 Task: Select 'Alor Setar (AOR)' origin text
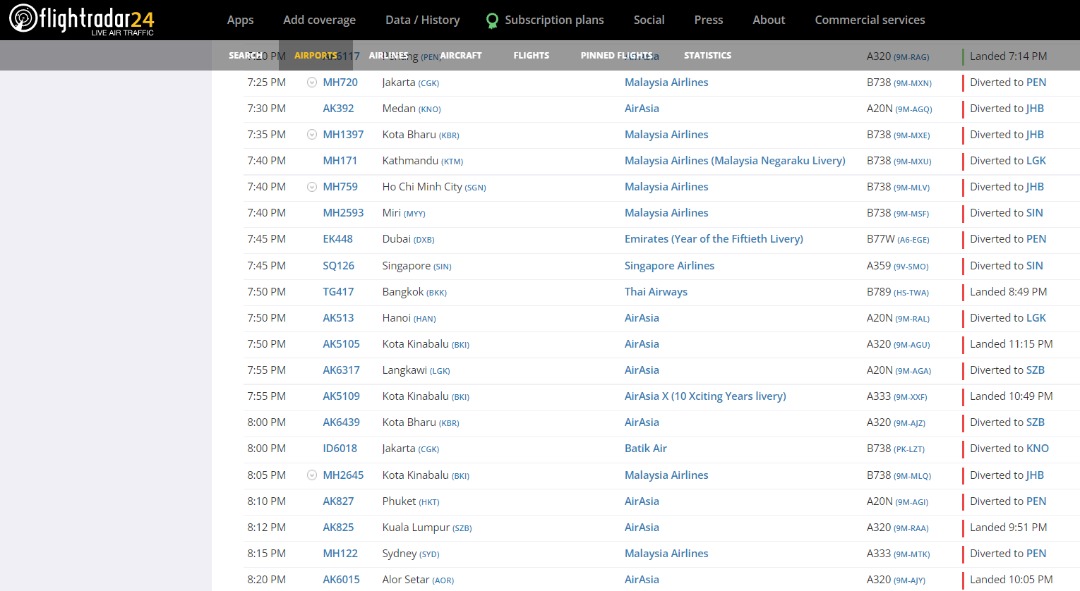pos(417,579)
